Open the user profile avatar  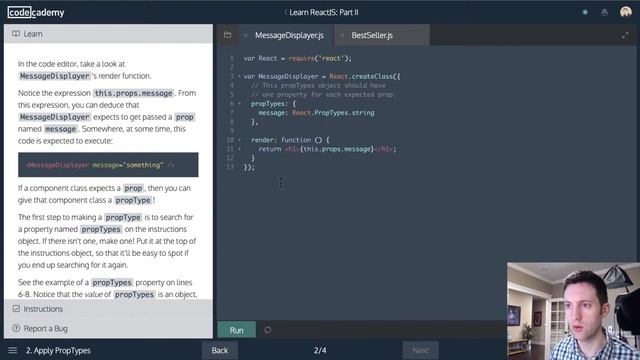(x=625, y=12)
